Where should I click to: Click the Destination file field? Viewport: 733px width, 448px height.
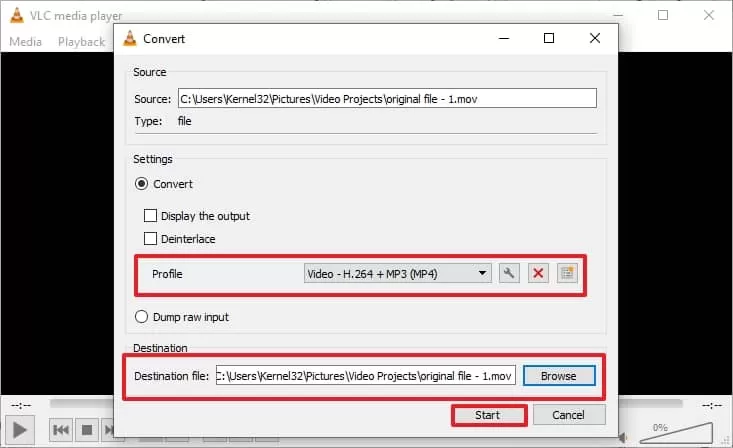(x=366, y=376)
